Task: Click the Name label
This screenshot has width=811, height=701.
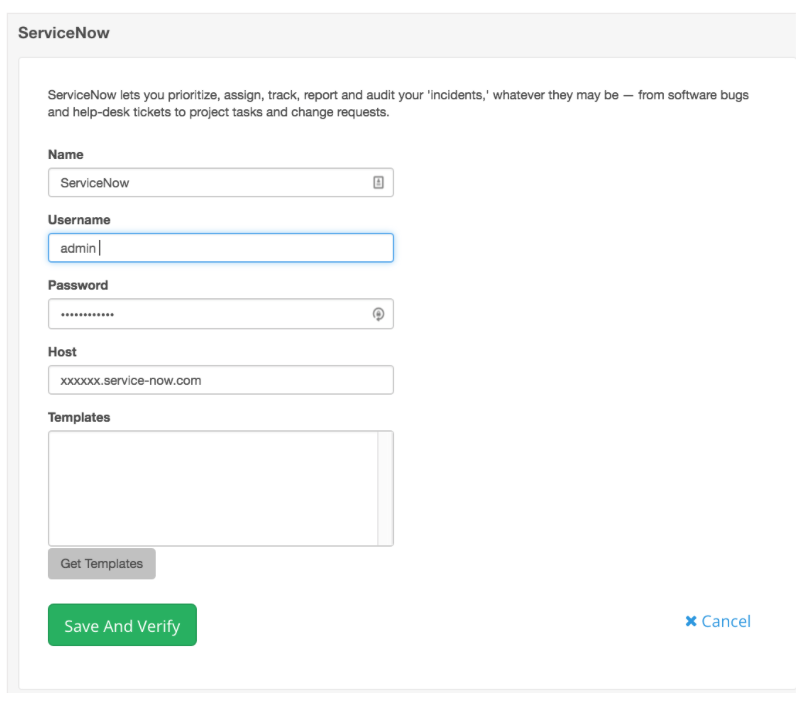Action: tap(66, 155)
